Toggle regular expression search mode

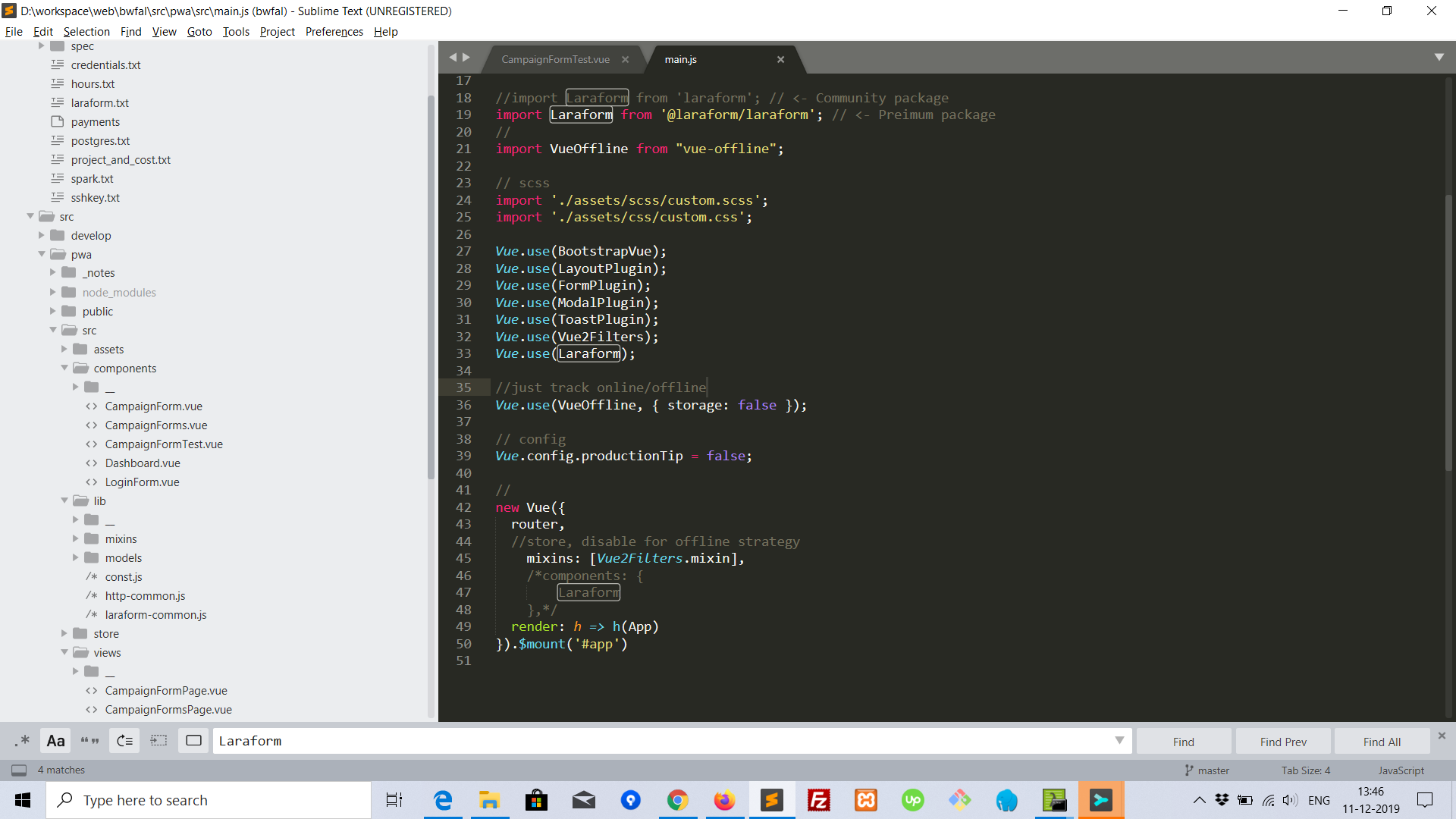click(22, 741)
